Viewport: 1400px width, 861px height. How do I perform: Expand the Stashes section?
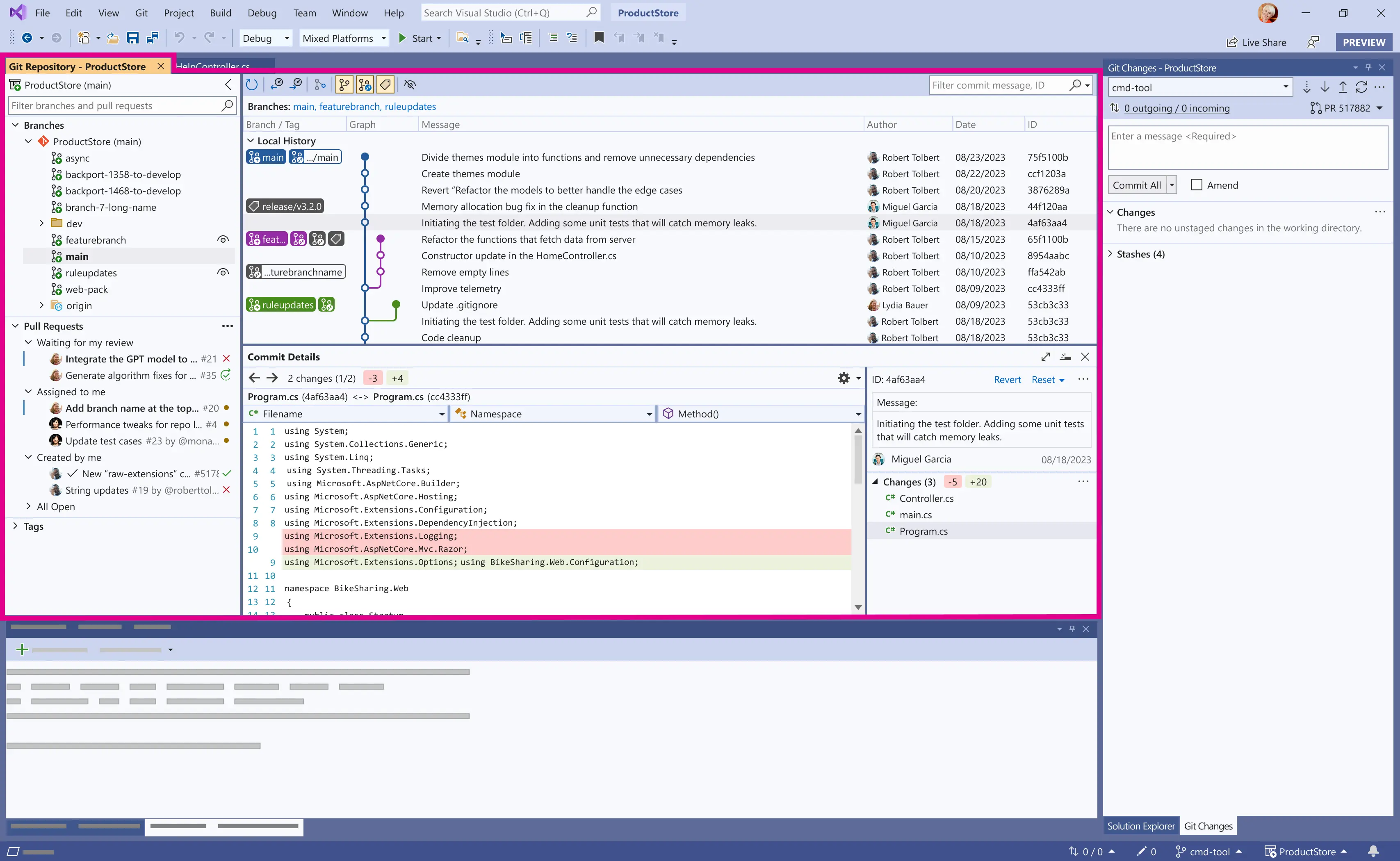(1111, 254)
